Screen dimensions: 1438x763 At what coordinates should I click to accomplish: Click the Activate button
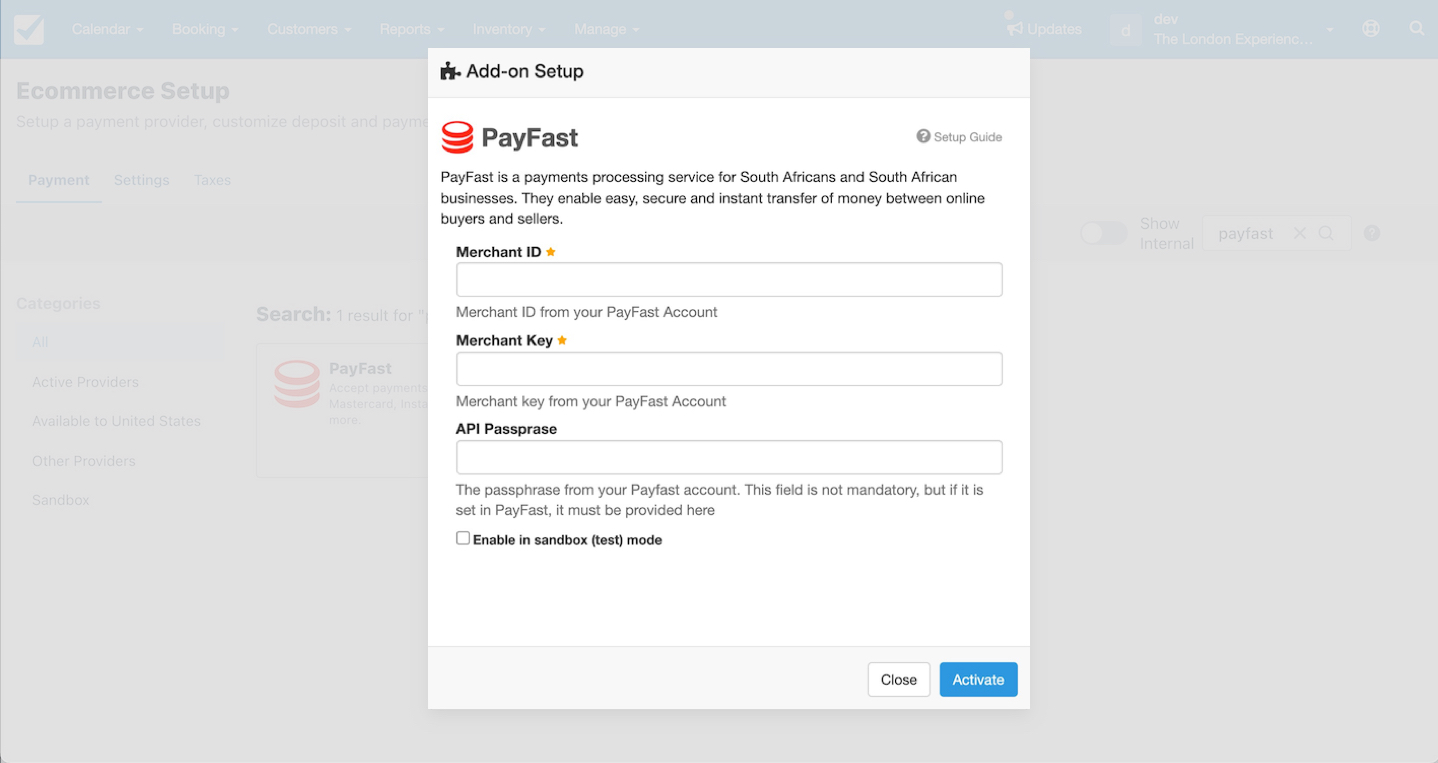point(978,680)
